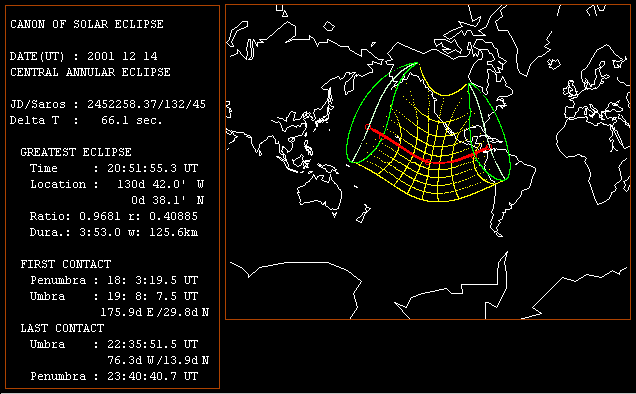Click the last Penumbra time 23:40:40.7 UT
Screen dimensions: 636x394
[153, 376]
